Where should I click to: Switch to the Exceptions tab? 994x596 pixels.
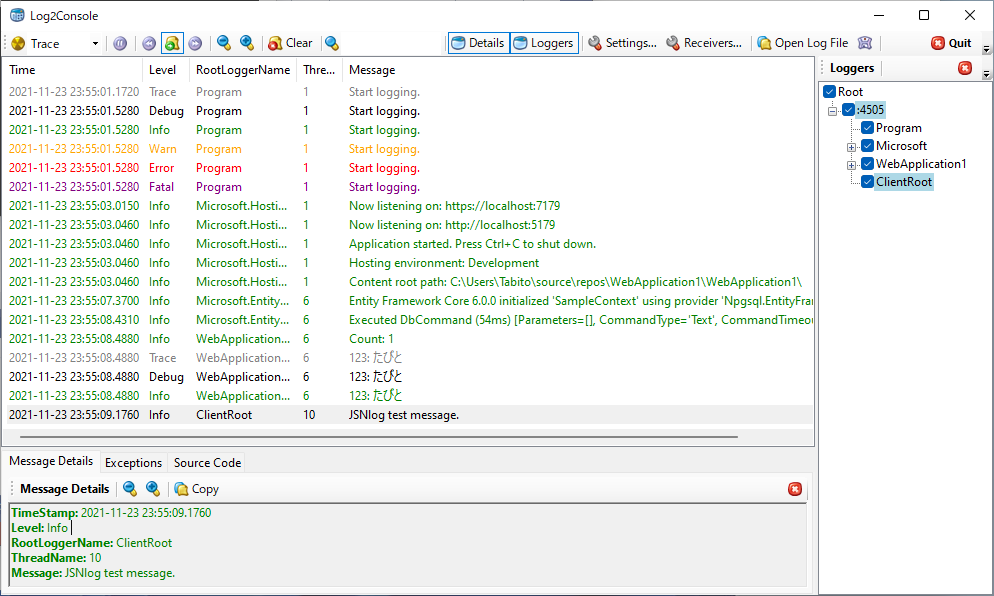(x=133, y=462)
